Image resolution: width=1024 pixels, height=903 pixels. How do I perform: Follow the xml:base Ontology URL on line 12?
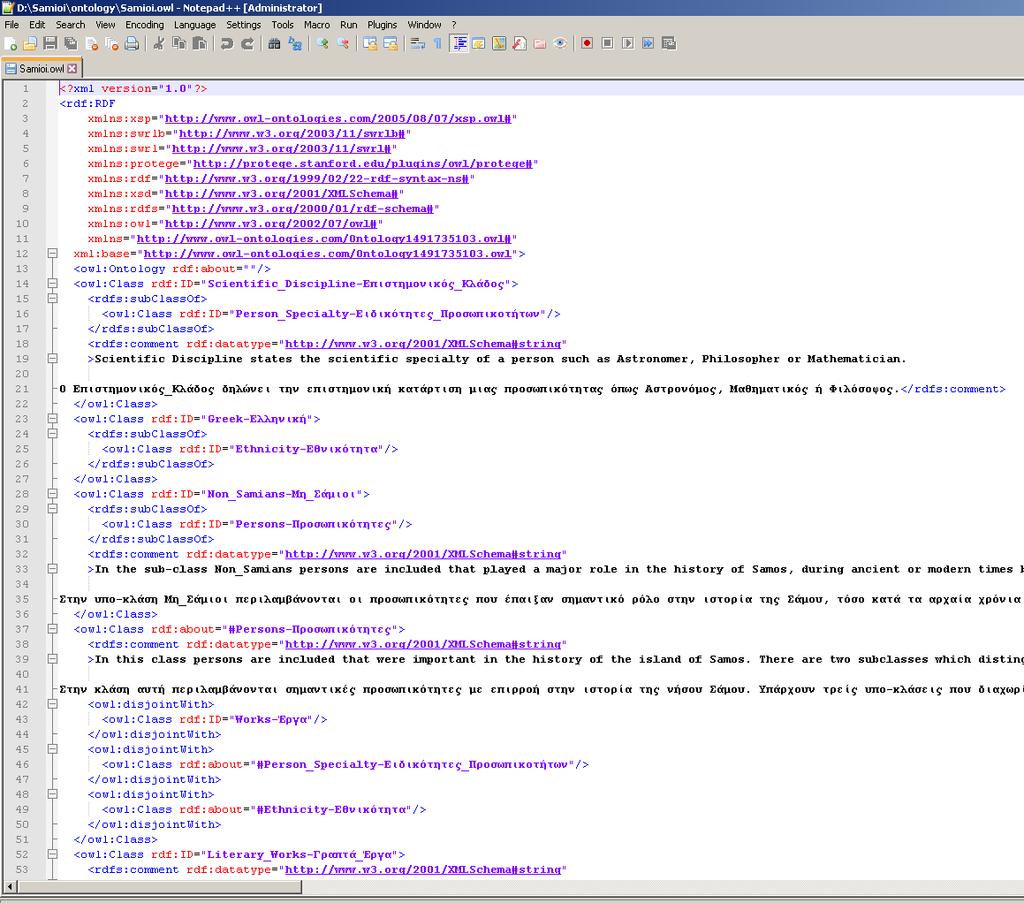pos(327,253)
